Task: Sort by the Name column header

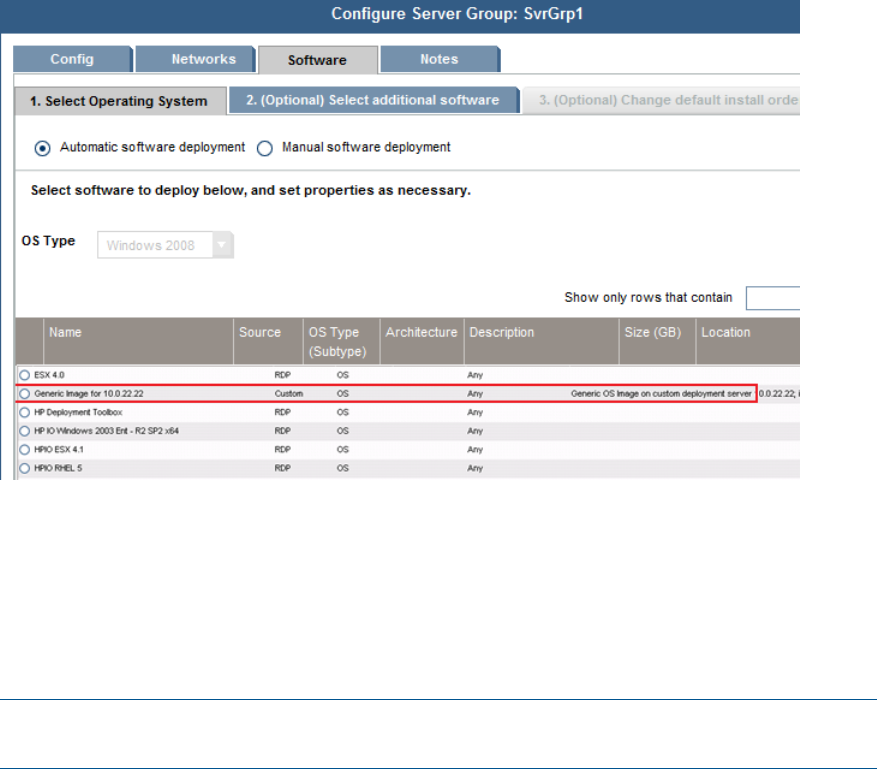Action: coord(65,332)
